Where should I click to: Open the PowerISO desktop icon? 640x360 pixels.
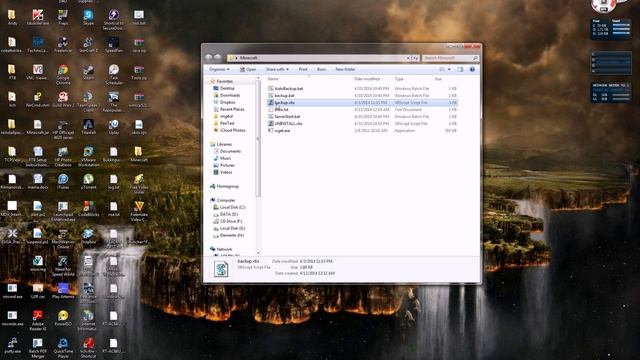click(63, 318)
